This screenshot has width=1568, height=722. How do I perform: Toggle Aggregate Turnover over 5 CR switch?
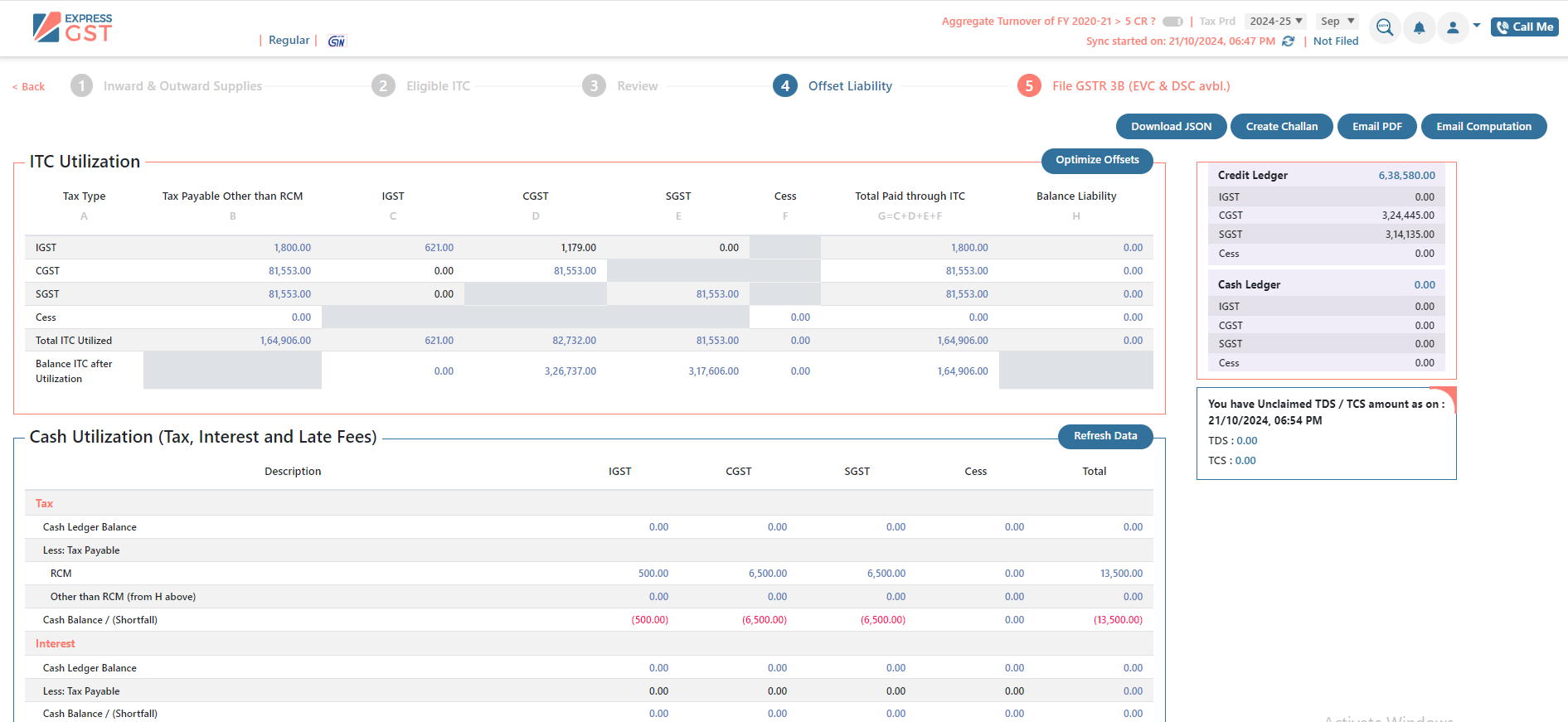[x=1172, y=22]
